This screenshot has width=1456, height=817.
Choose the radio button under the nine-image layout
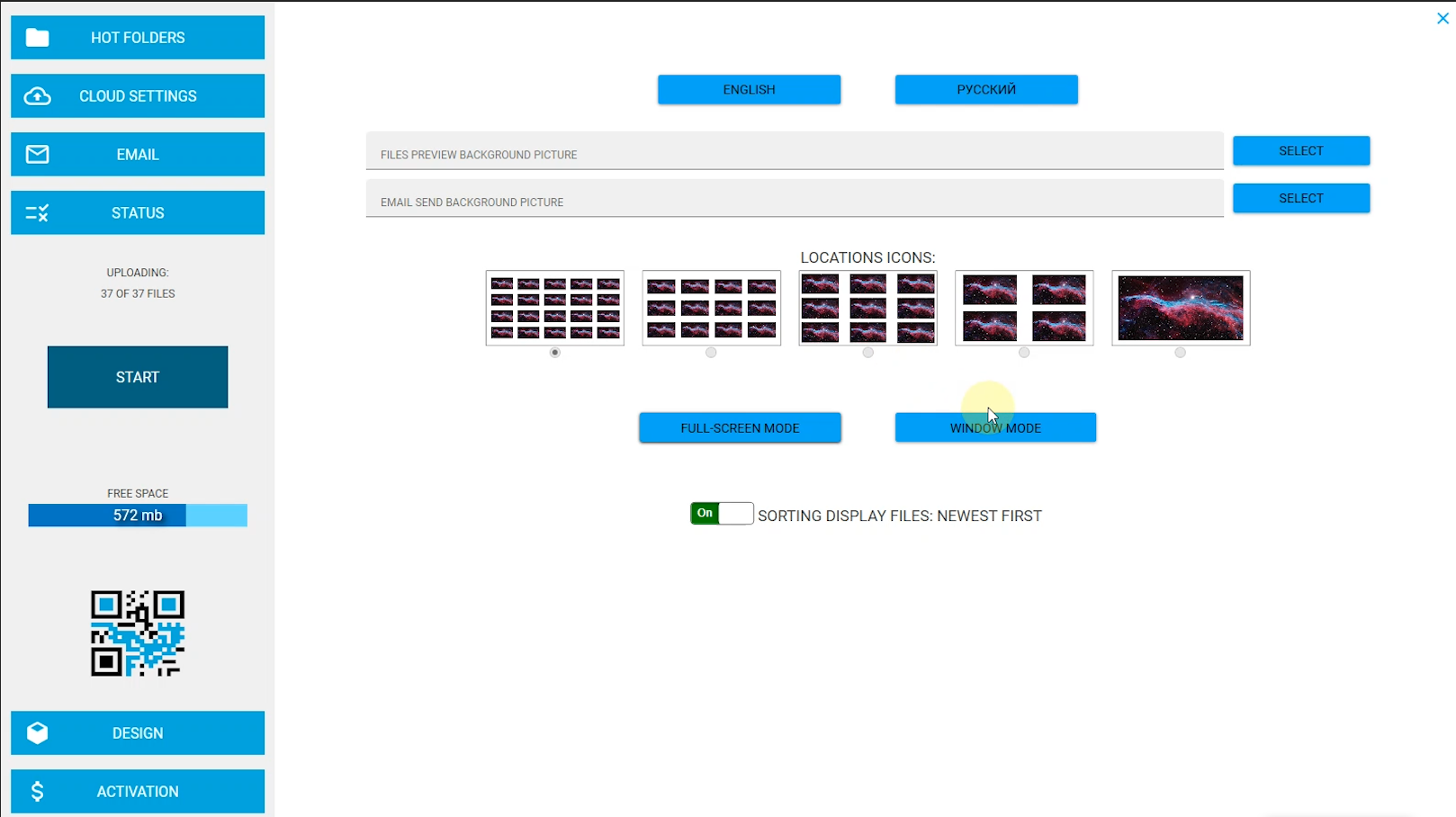click(867, 353)
